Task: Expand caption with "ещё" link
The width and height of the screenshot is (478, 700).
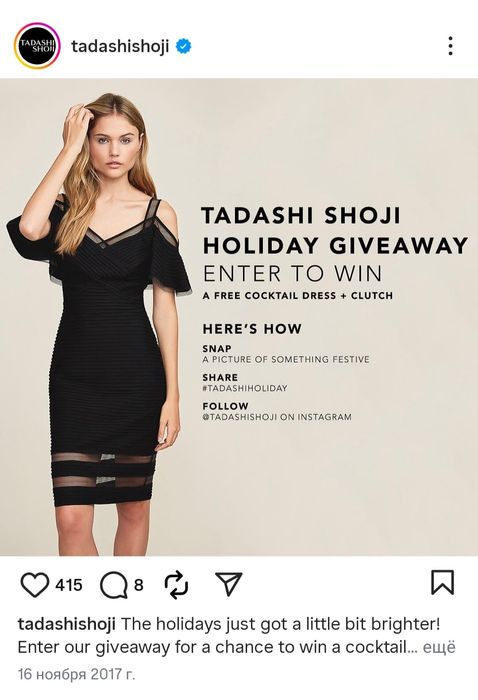Action: pyautogui.click(x=439, y=647)
